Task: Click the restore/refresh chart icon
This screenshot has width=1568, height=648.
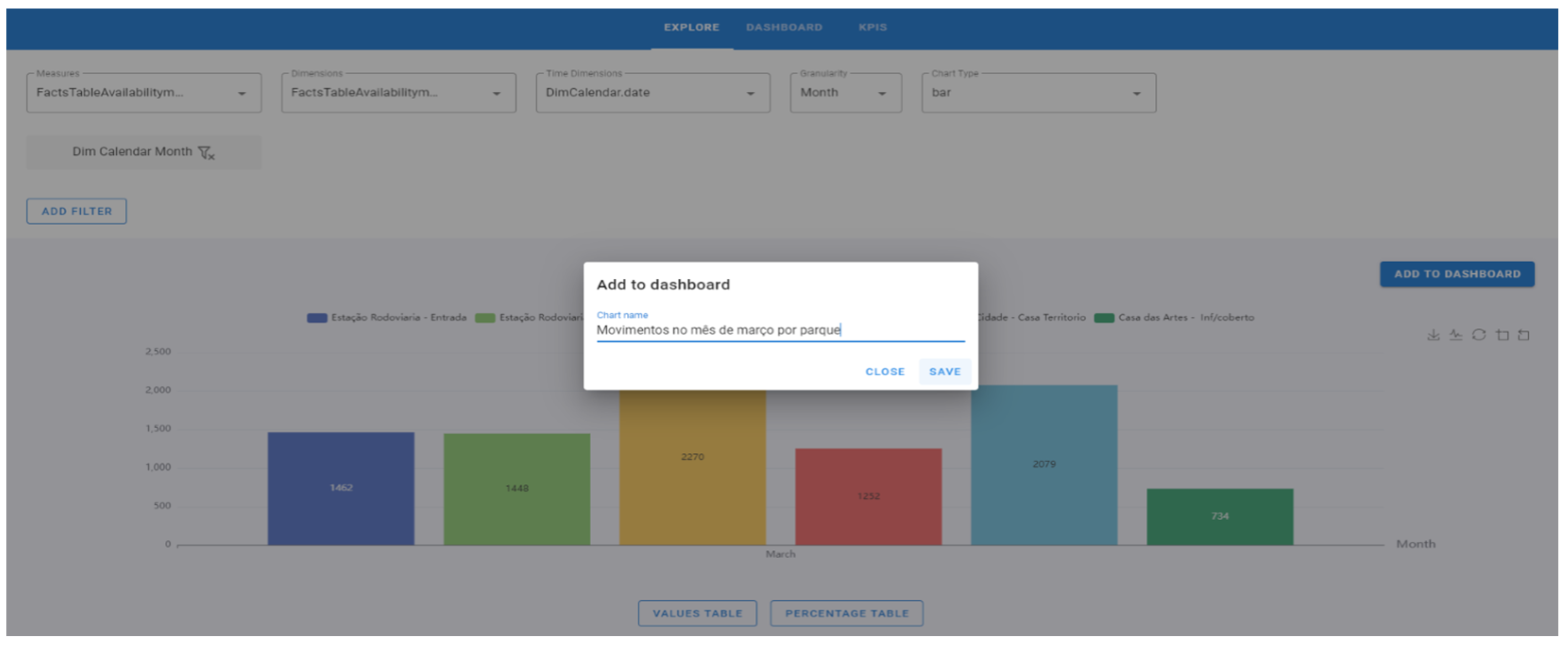Action: [1479, 335]
